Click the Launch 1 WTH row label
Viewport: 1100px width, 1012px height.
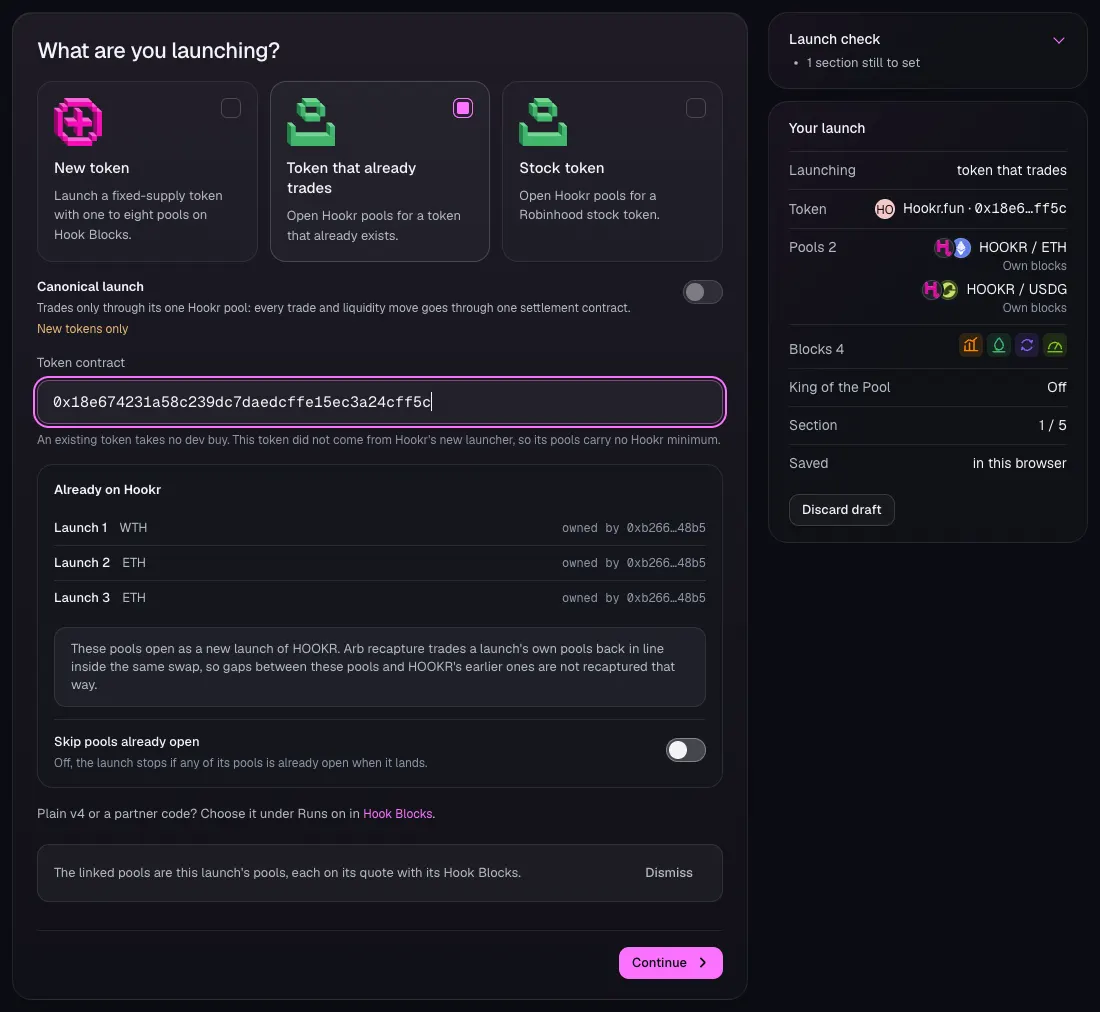coord(100,527)
